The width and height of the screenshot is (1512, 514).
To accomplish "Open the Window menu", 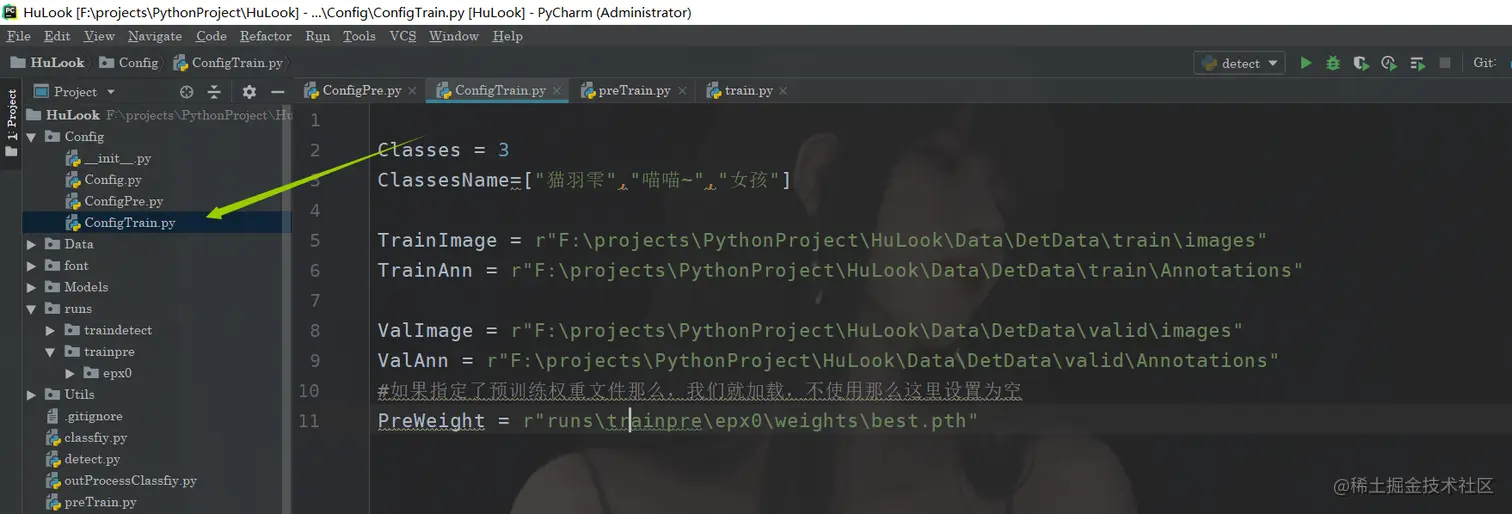I will [454, 36].
